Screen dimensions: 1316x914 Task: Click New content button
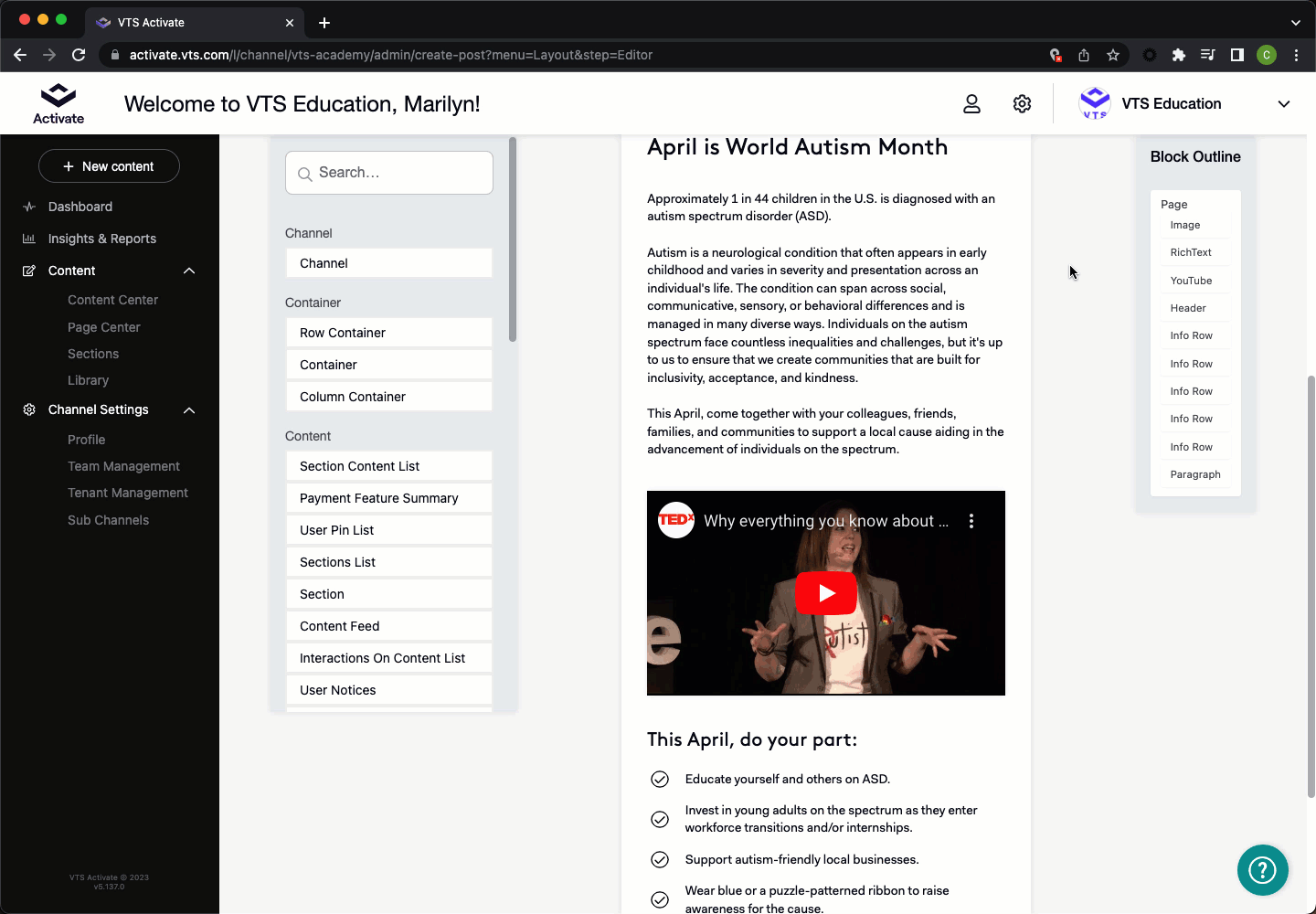[109, 166]
